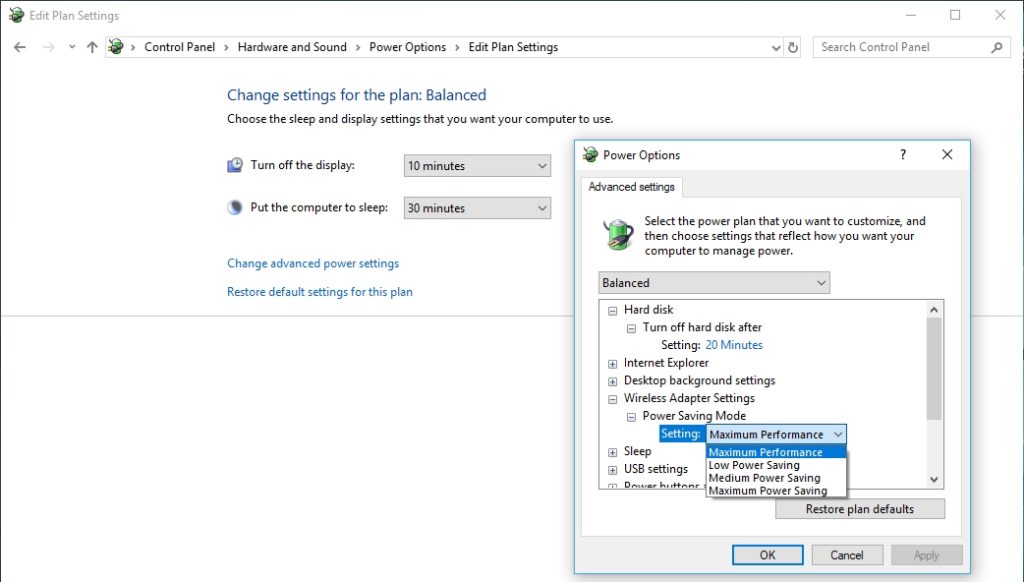Collapse the Hard disk tree node

coord(613,310)
